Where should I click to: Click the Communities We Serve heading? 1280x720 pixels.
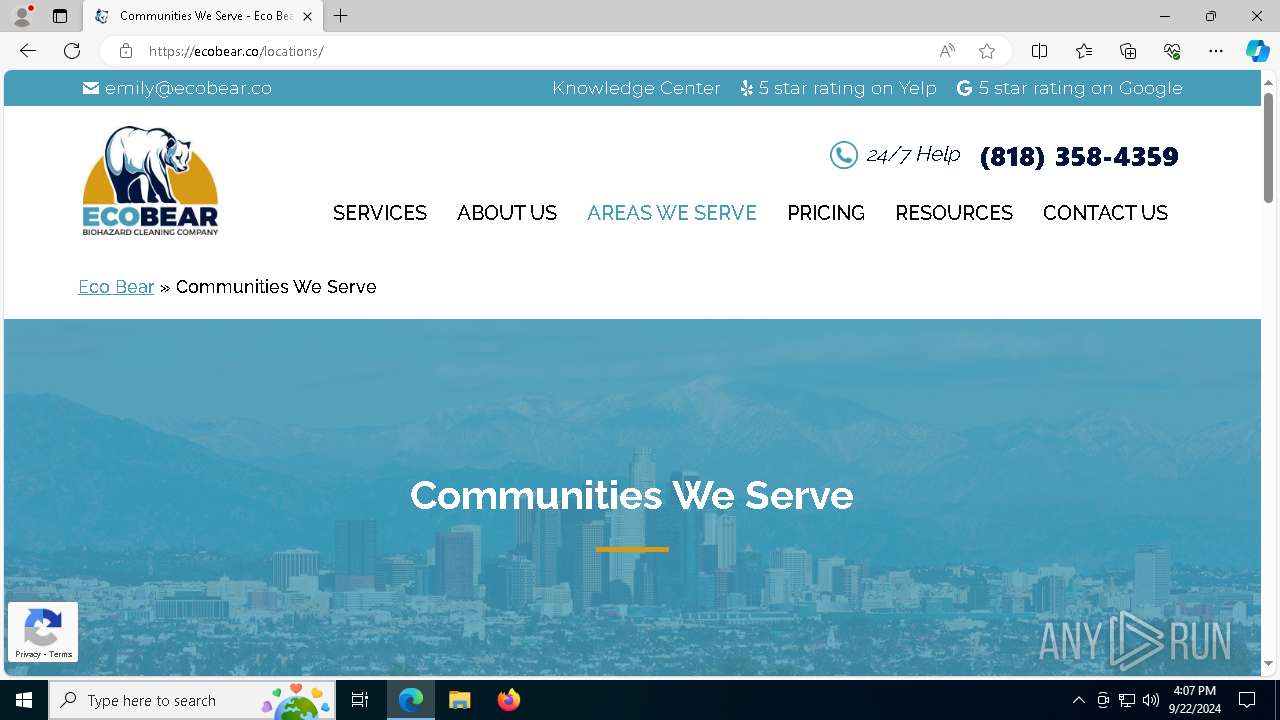pos(632,495)
